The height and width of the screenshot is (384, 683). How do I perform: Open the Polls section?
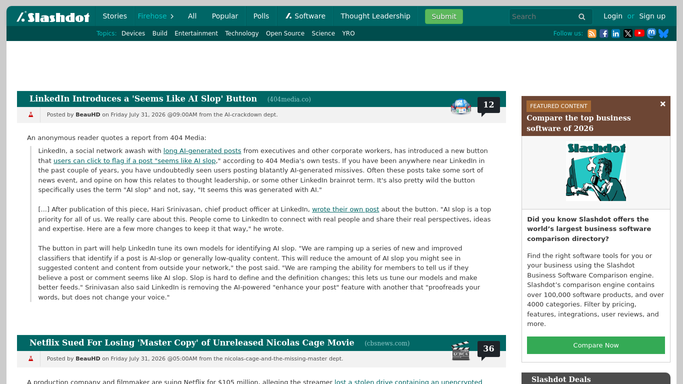tap(261, 16)
